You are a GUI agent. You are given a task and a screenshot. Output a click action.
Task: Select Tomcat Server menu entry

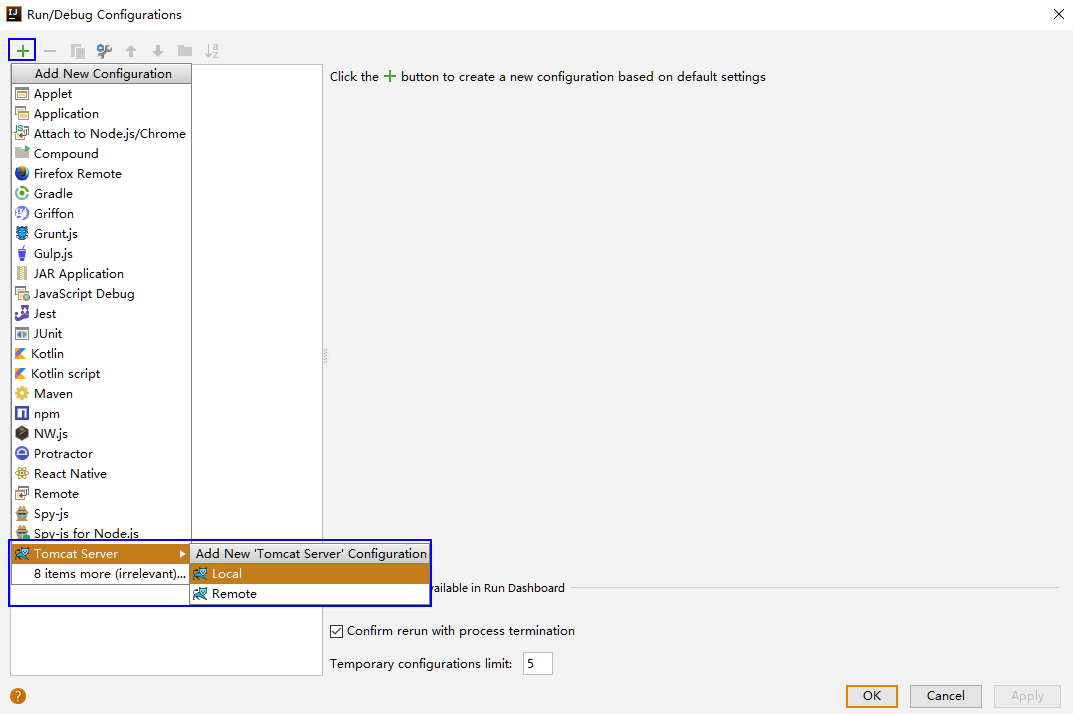(101, 554)
